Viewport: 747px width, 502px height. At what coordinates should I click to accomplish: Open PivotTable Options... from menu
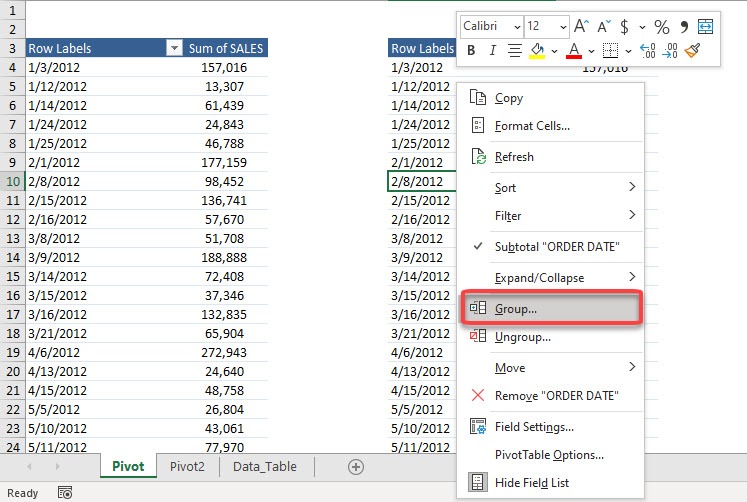tap(550, 455)
